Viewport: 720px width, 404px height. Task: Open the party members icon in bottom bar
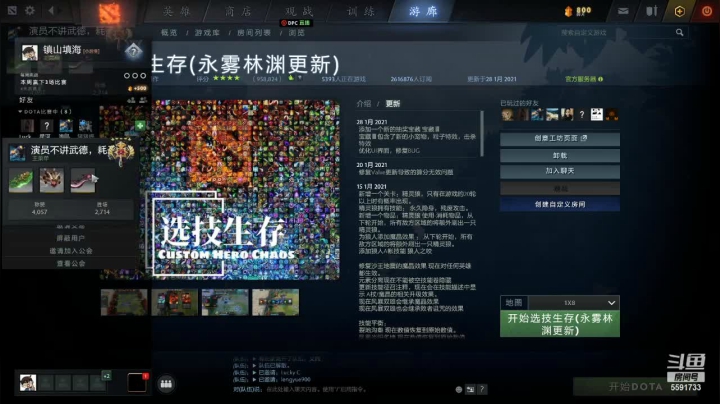click(166, 384)
